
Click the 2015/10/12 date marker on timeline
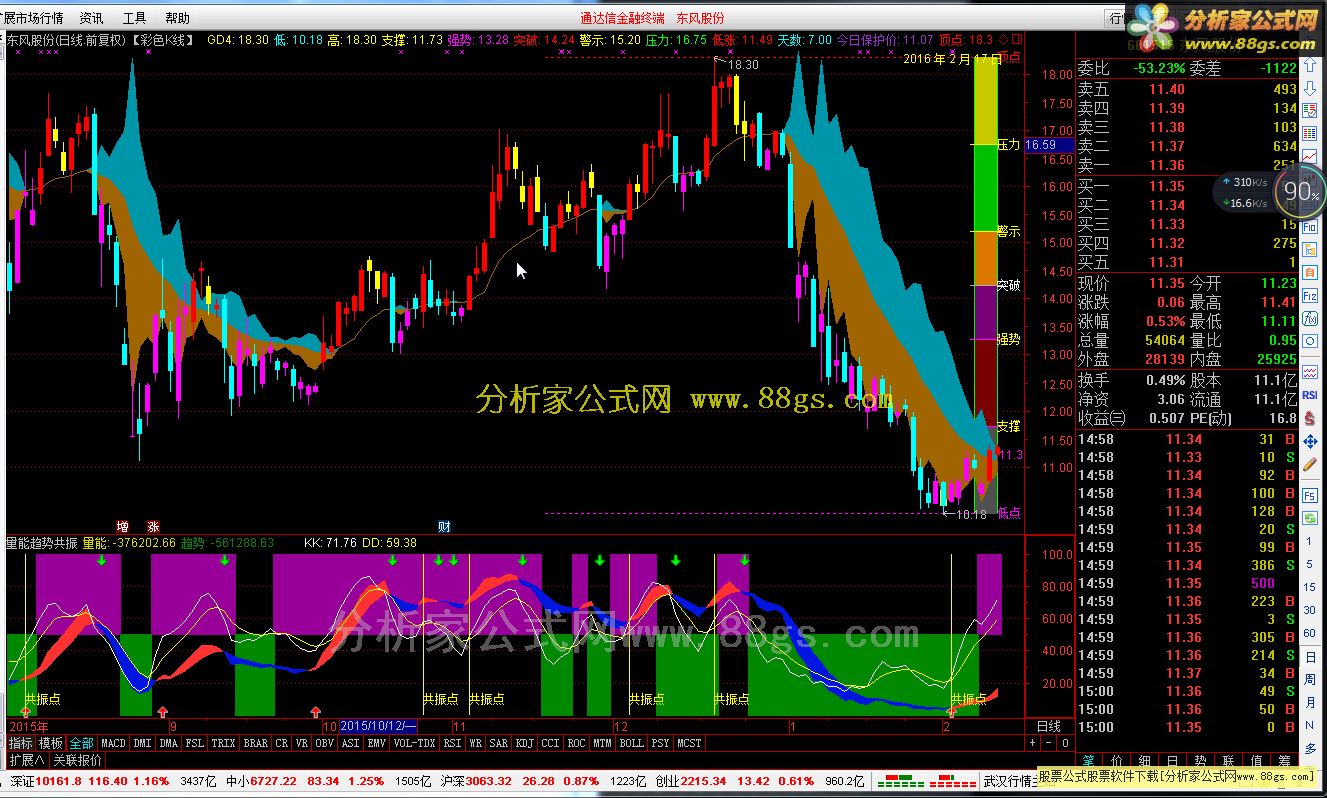point(378,725)
